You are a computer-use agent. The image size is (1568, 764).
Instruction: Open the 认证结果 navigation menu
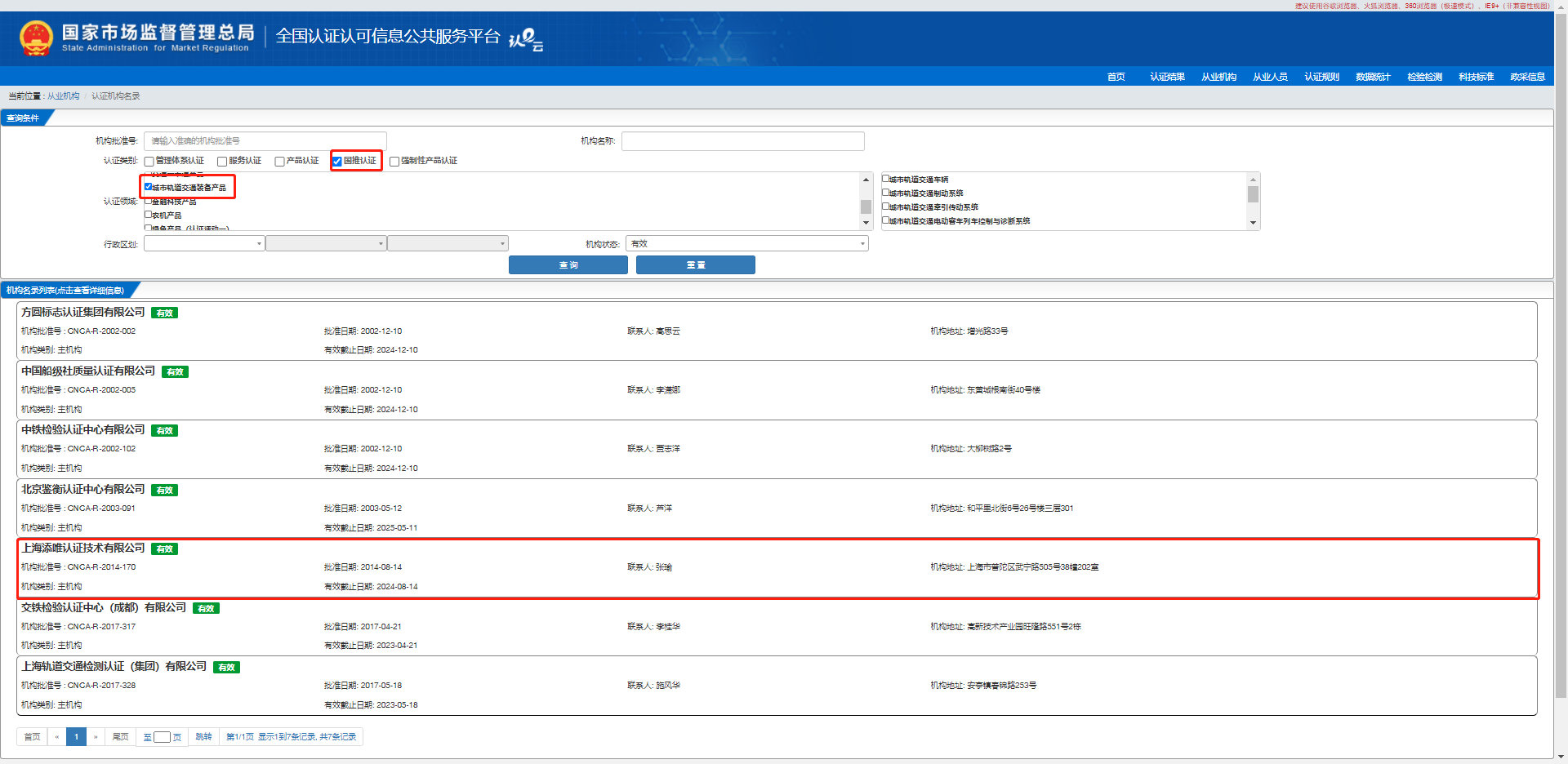[x=1167, y=77]
